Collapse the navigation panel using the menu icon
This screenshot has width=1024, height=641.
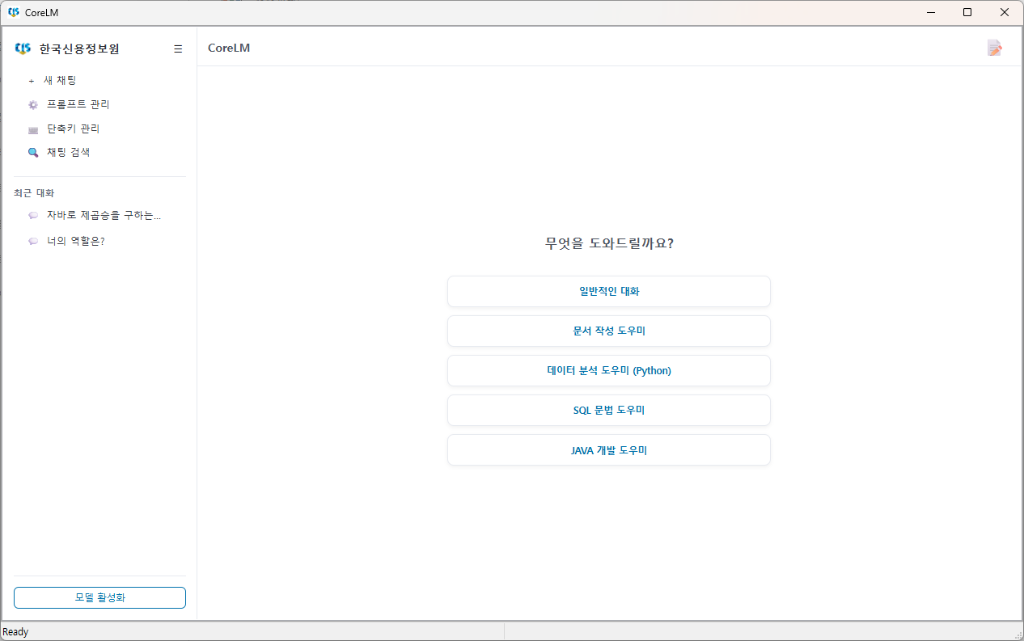pos(177,48)
